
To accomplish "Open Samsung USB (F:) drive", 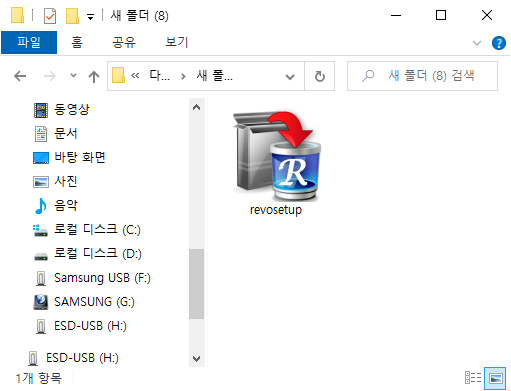I will coord(102,277).
